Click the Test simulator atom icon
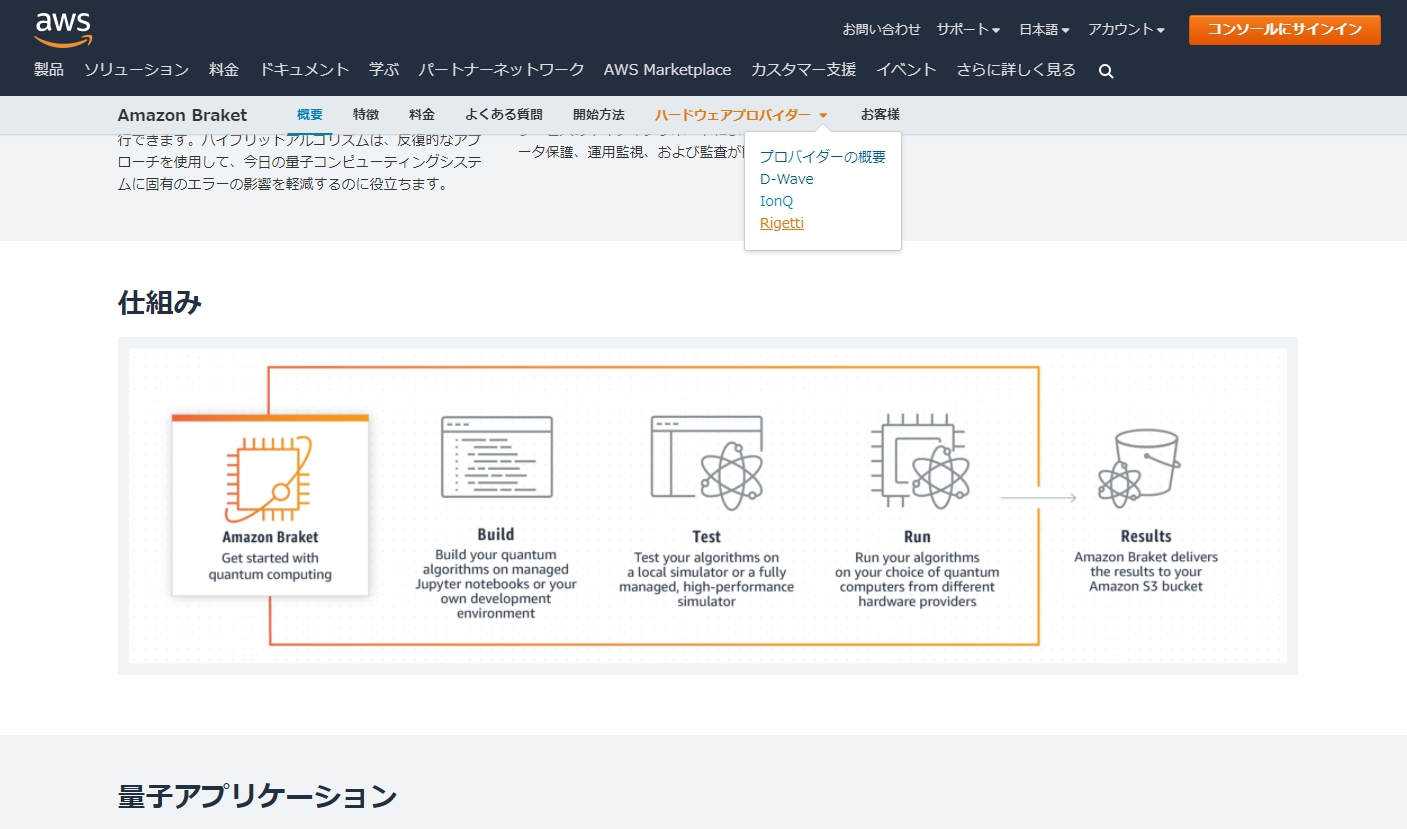1407x829 pixels. point(706,461)
